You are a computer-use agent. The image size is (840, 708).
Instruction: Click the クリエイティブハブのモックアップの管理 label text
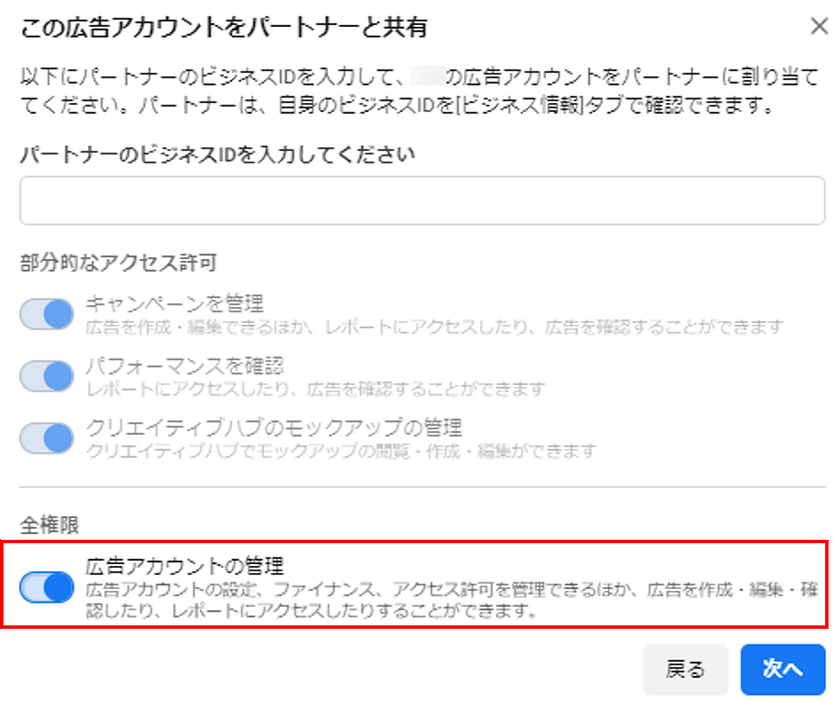click(274, 428)
